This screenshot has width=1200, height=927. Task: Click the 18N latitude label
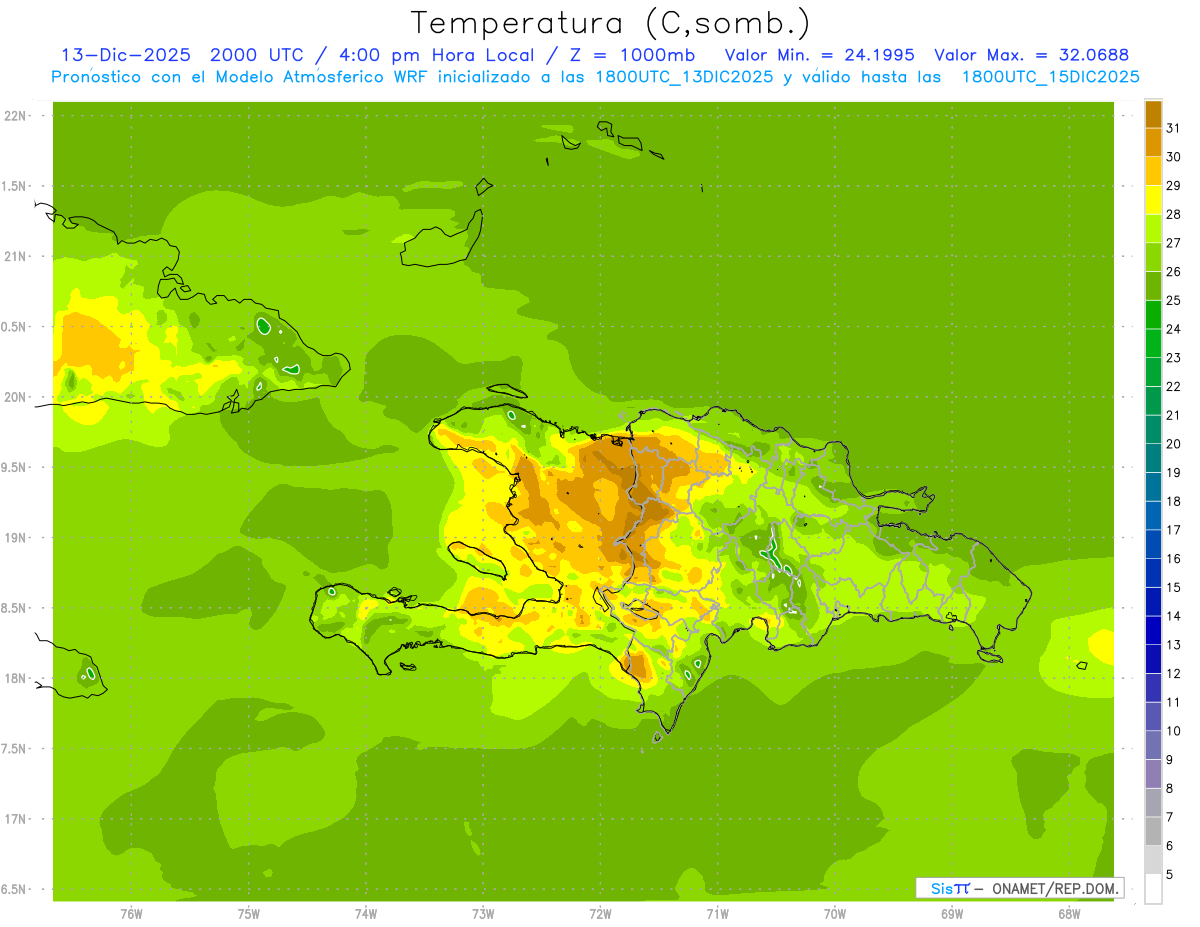point(17,678)
